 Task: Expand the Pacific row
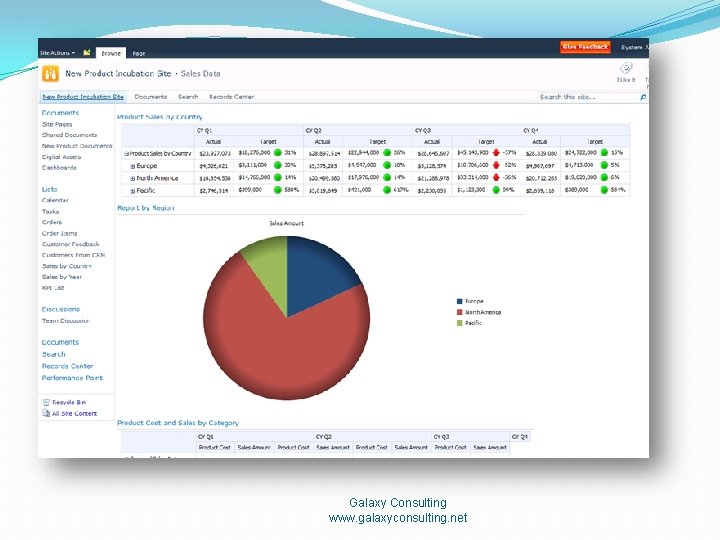[132, 191]
